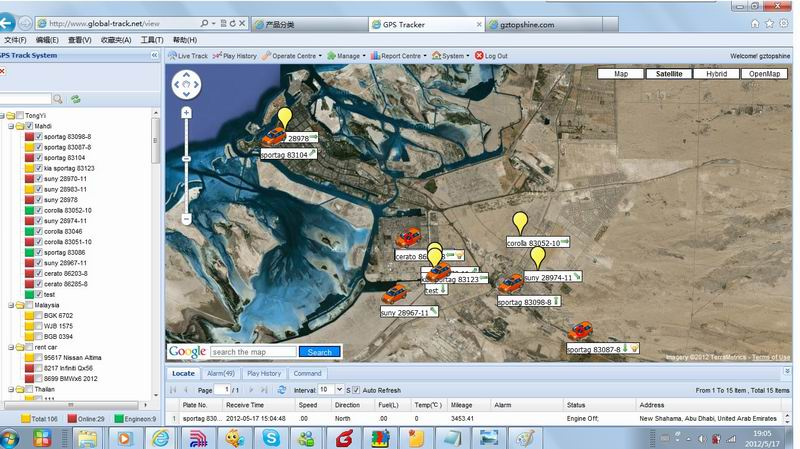The image size is (800, 449).
Task: Switch to the Command tab
Action: pyautogui.click(x=307, y=373)
